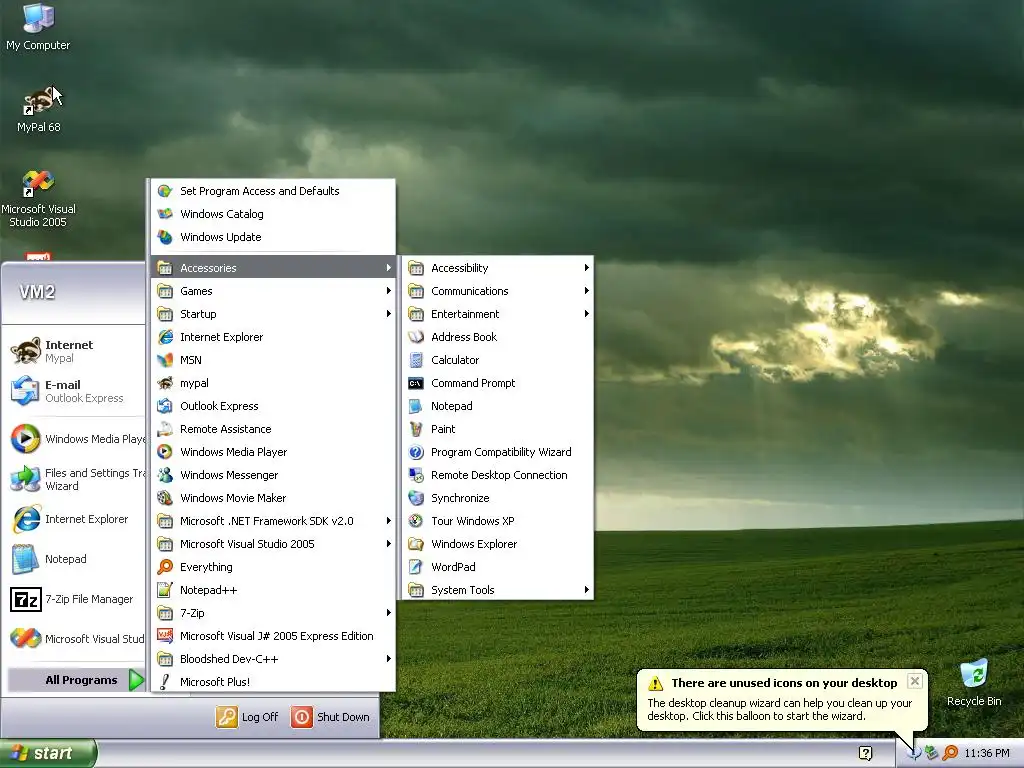Launch Program Compatibility Wizard

point(498,452)
